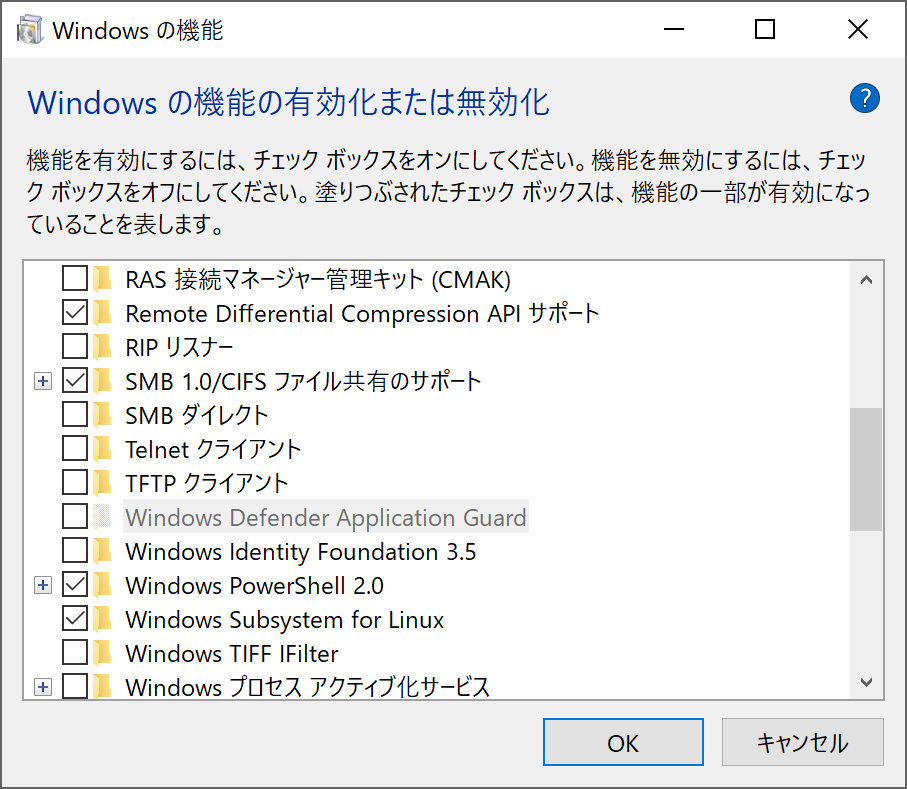Select the RIP リスナー label

pos(179,347)
